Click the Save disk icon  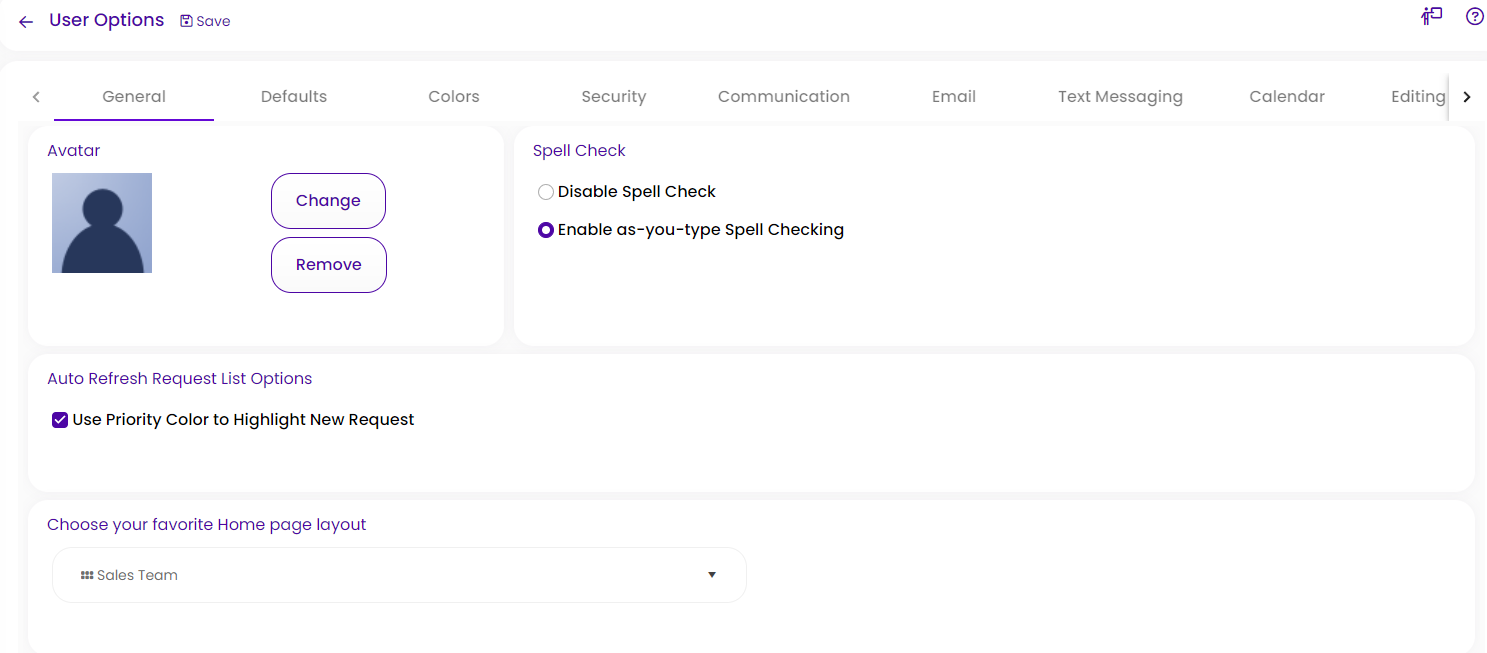tap(186, 21)
